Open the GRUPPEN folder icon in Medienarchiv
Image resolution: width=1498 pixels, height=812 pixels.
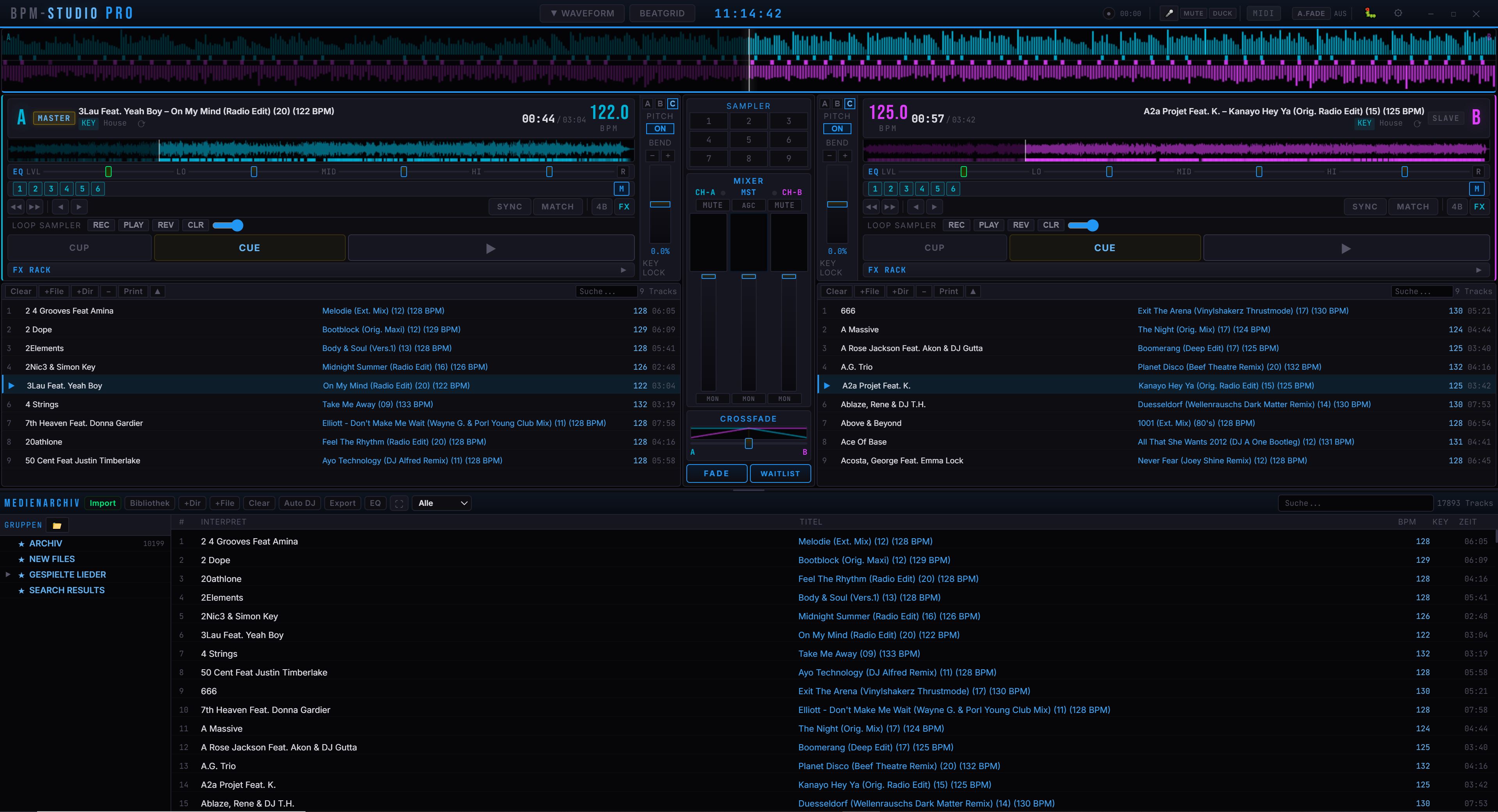[57, 524]
